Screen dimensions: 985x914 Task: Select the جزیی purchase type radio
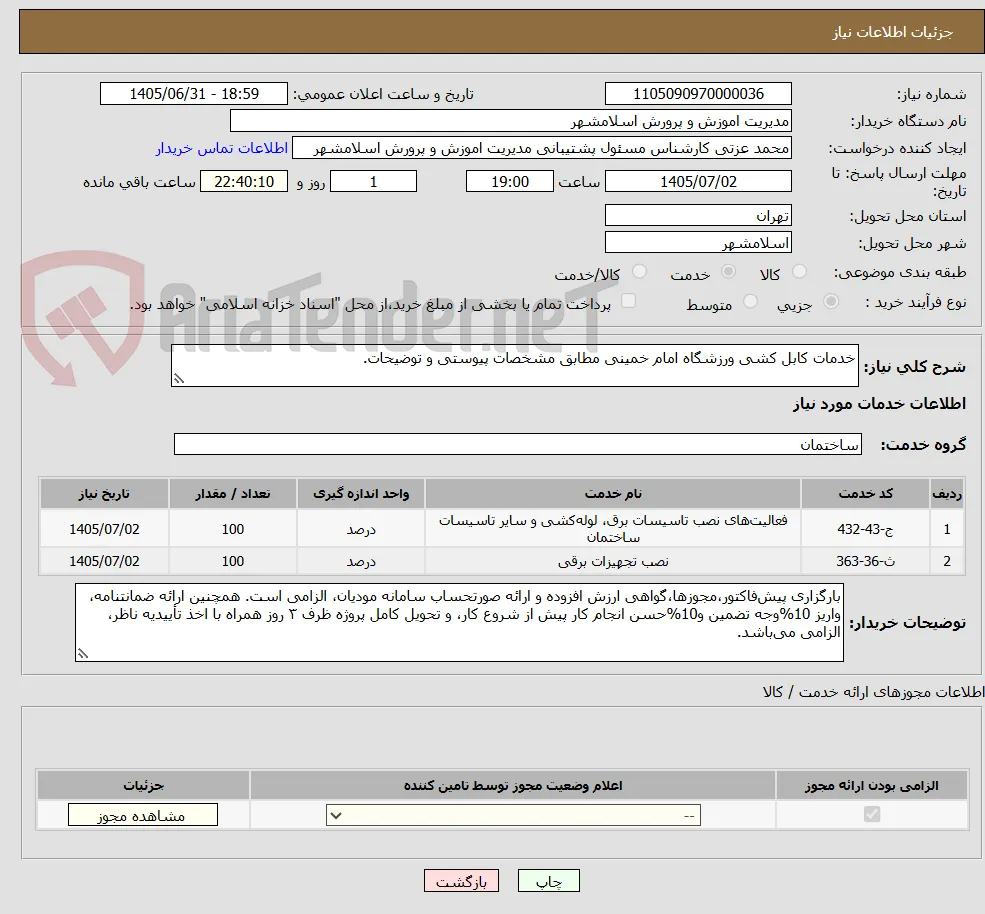[830, 302]
